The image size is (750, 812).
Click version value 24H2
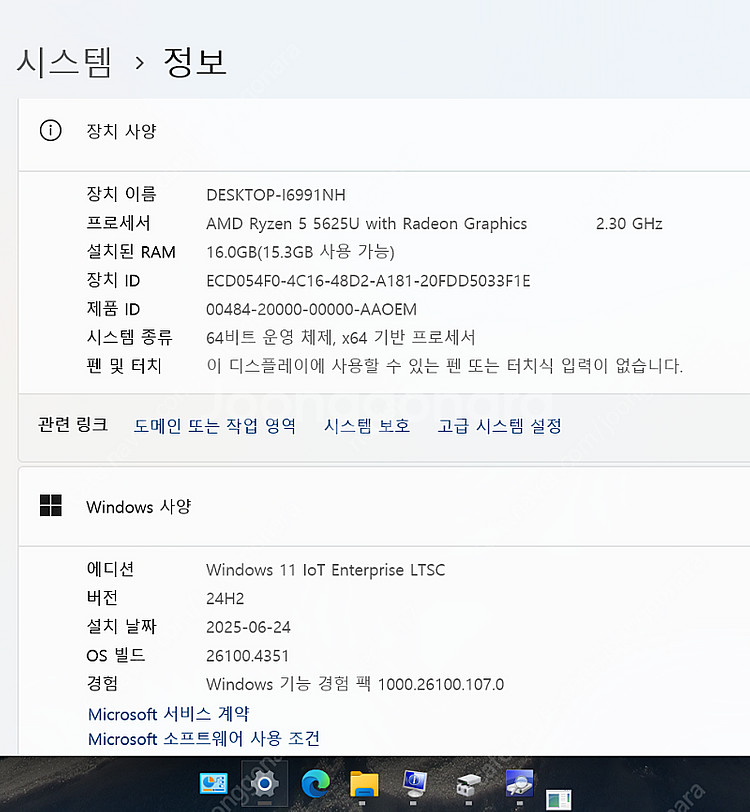coord(225,599)
